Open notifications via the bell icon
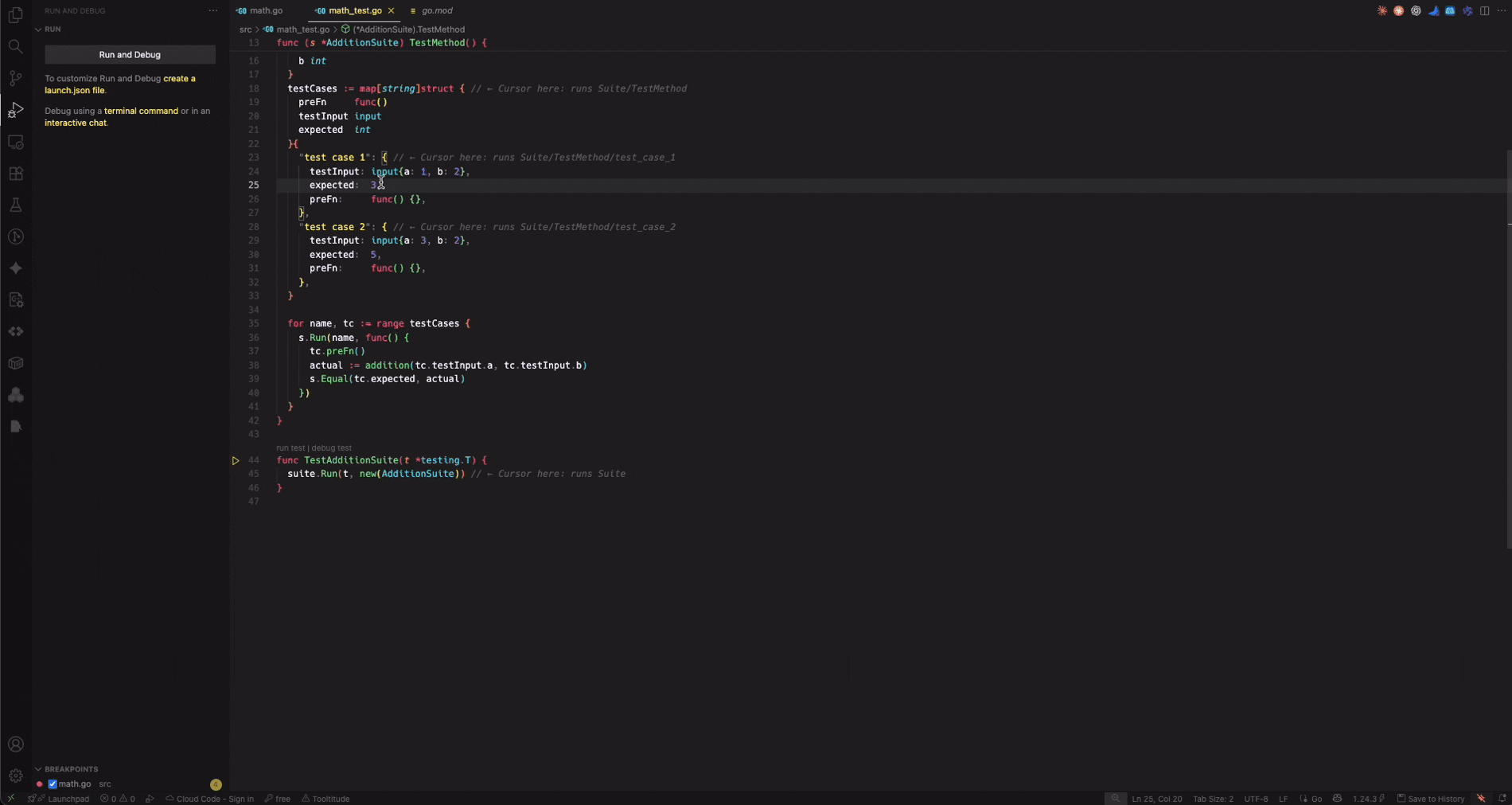Image resolution: width=1512 pixels, height=805 pixels. click(x=1501, y=799)
